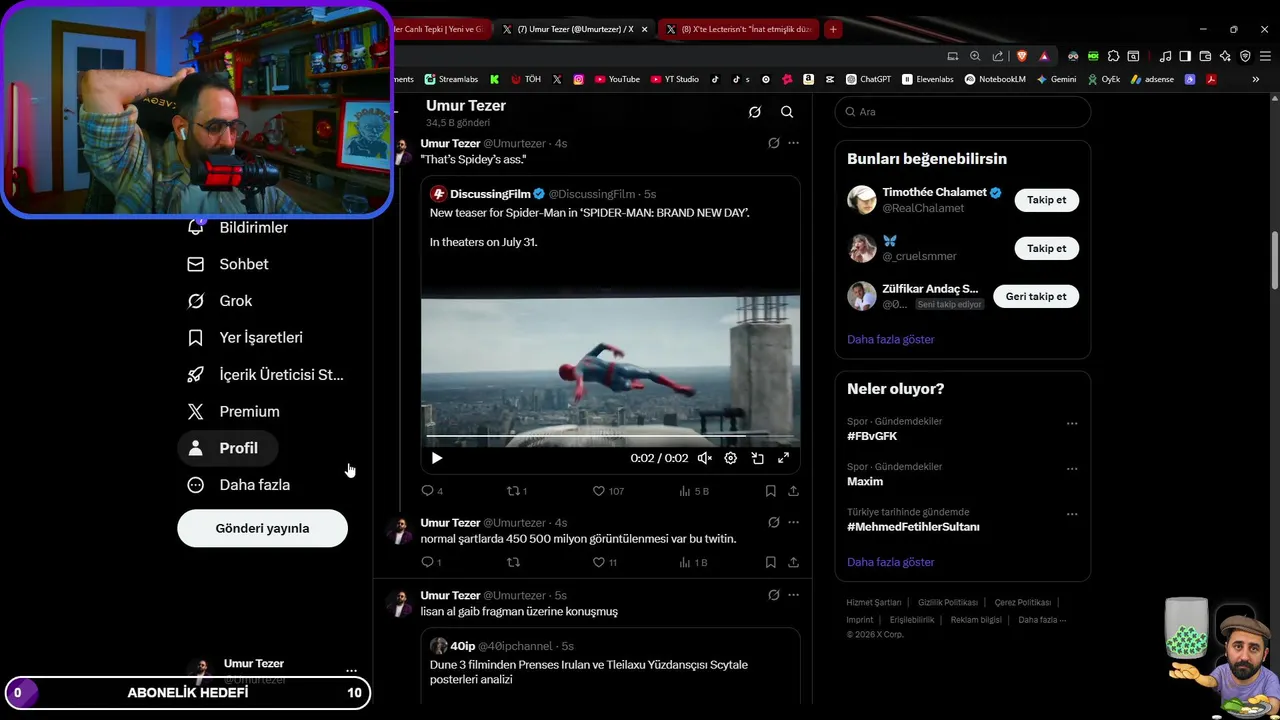This screenshot has width=1280, height=720.
Task: Bookmark the '450 500 milyon' post
Action: pyautogui.click(x=770, y=562)
